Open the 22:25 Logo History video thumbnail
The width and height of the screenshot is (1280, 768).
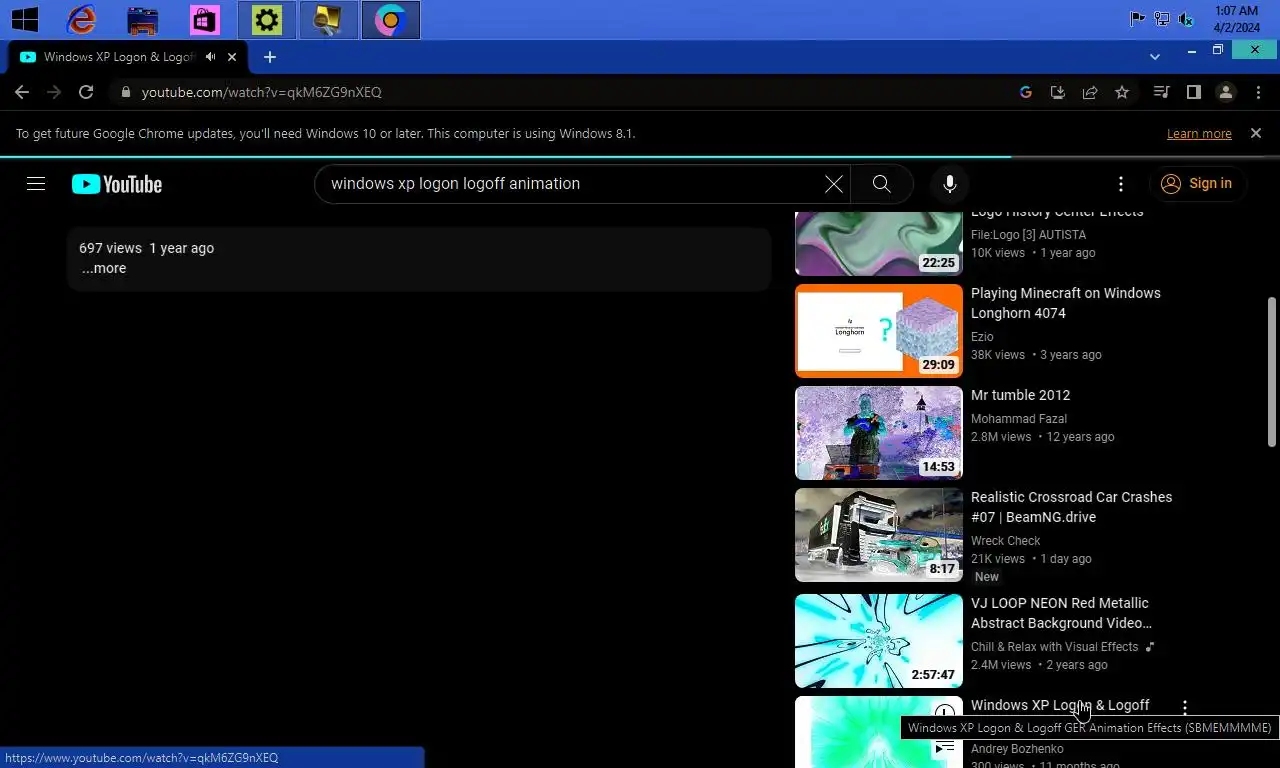[x=879, y=243]
